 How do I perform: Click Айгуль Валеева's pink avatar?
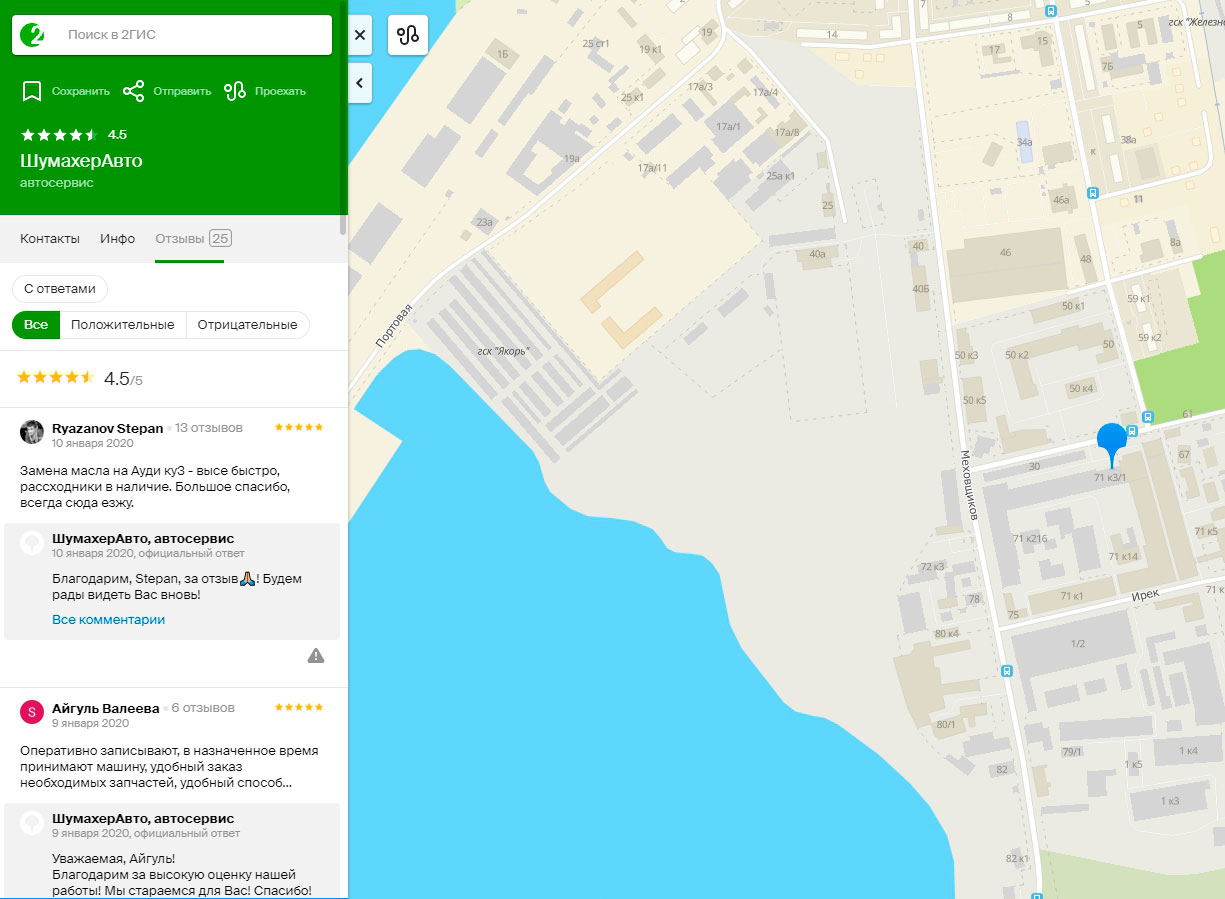point(32,712)
